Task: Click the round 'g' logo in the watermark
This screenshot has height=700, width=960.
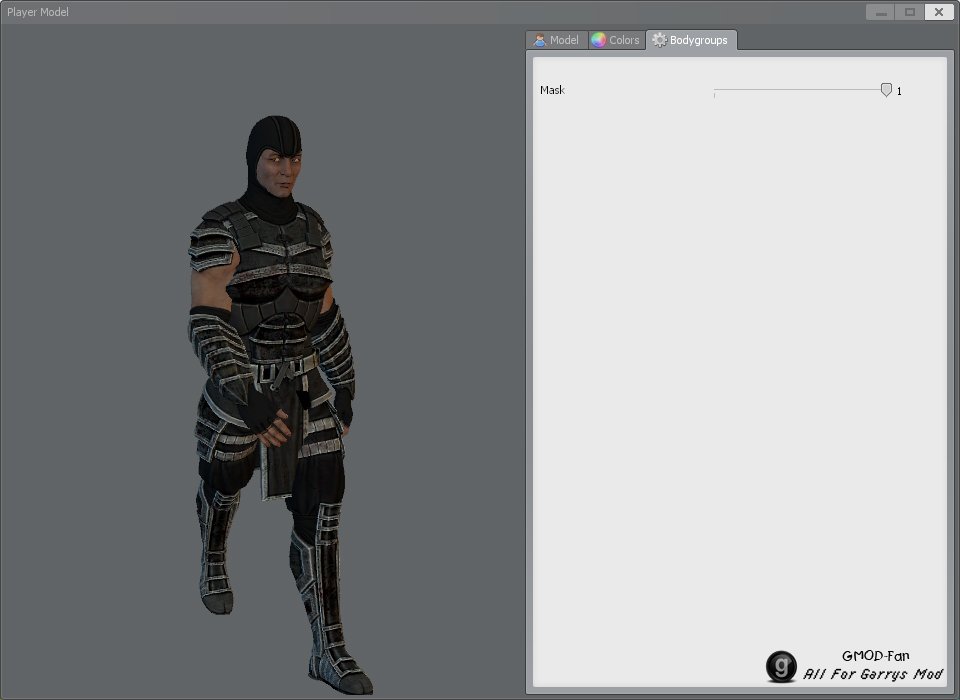Action: tap(781, 666)
